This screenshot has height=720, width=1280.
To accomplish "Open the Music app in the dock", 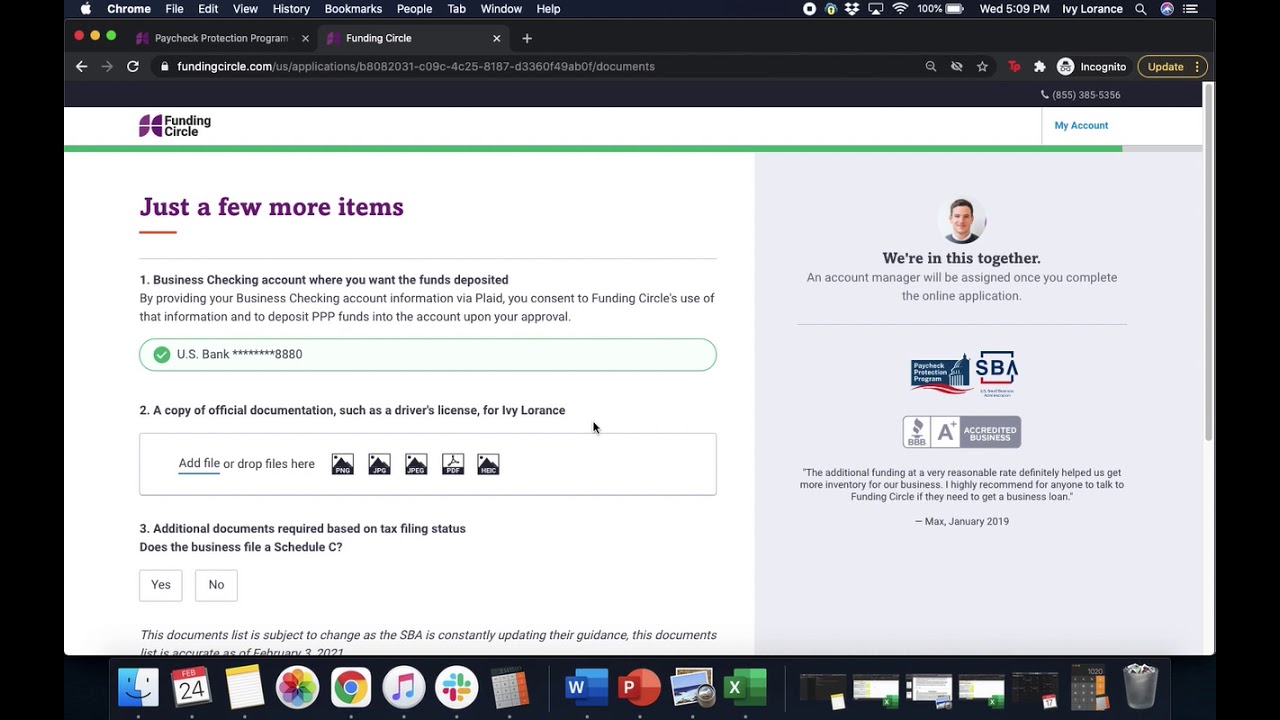I will 403,688.
